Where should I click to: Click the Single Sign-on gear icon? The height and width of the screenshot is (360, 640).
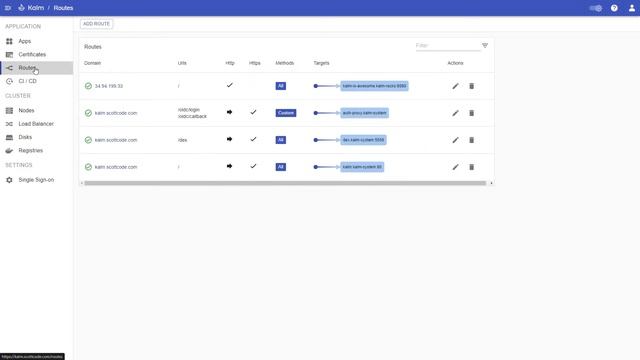click(9, 180)
